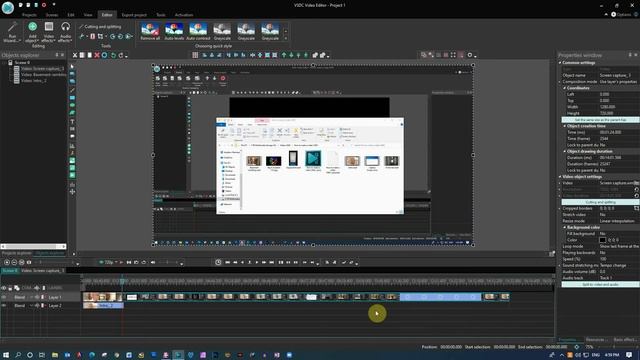Toggle the all-layers visibility eye in the timeline header
Screen dimensions: 640x360
point(4,288)
